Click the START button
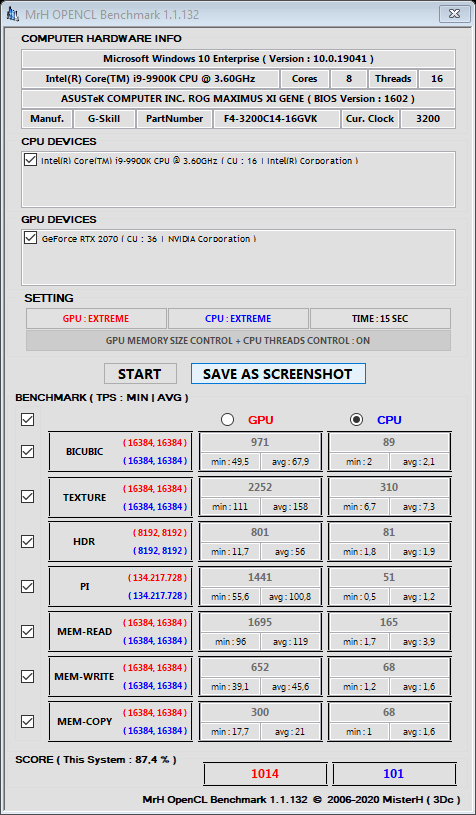 pos(140,374)
